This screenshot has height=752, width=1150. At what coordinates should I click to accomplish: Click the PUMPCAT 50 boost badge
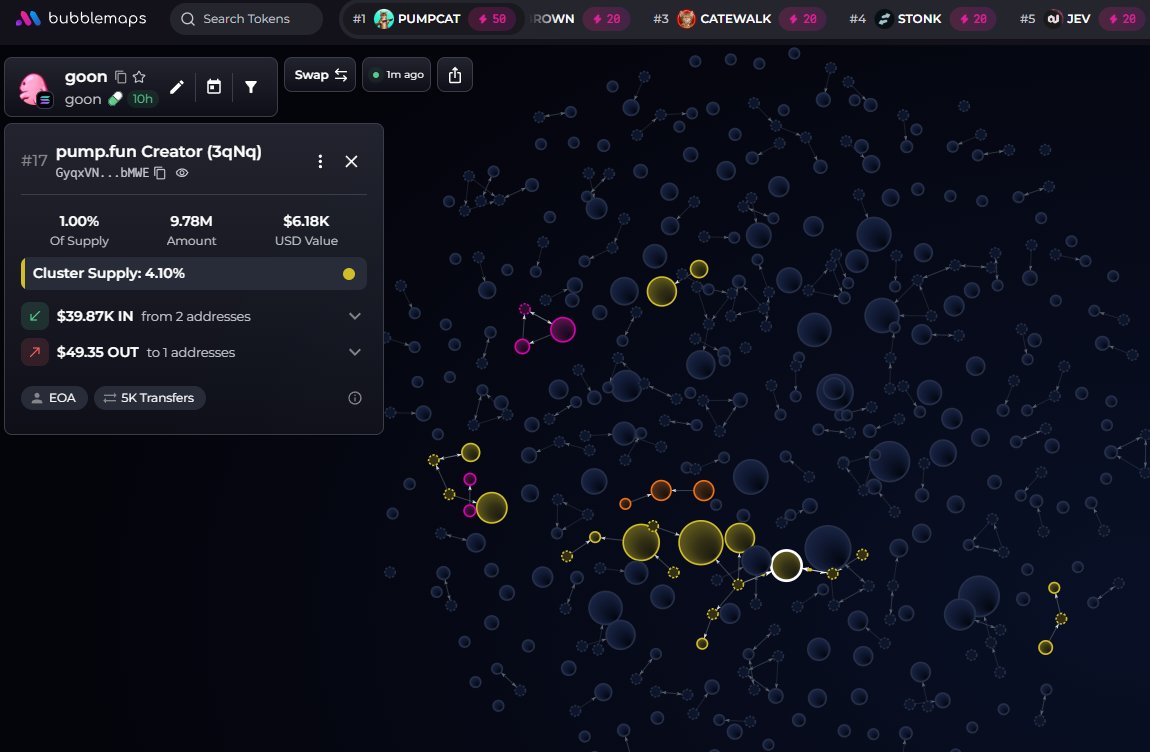tap(493, 19)
